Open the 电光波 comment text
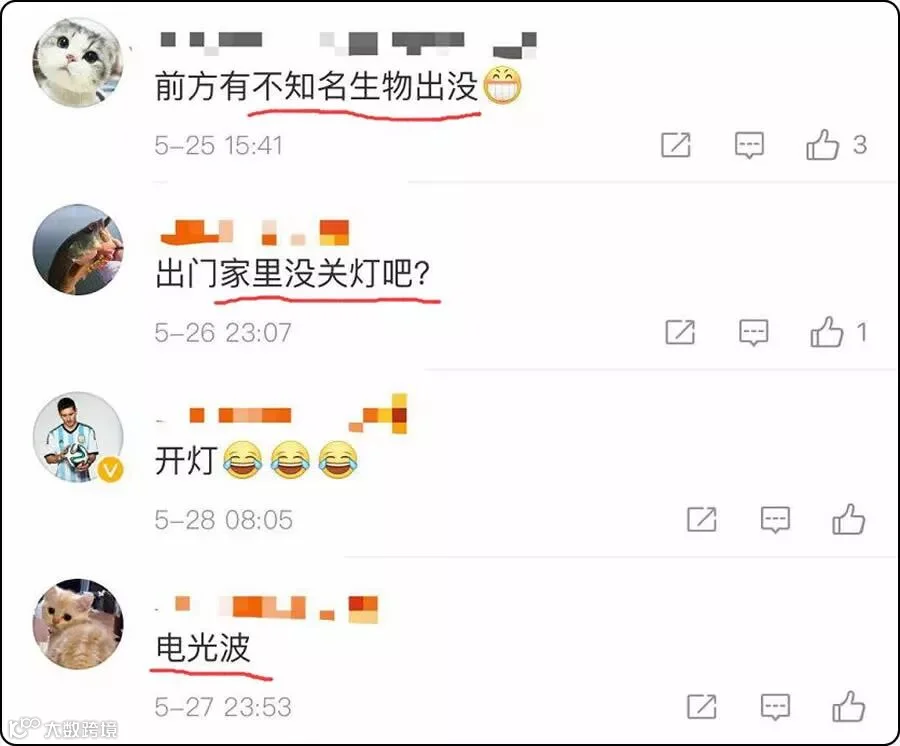 pos(203,648)
